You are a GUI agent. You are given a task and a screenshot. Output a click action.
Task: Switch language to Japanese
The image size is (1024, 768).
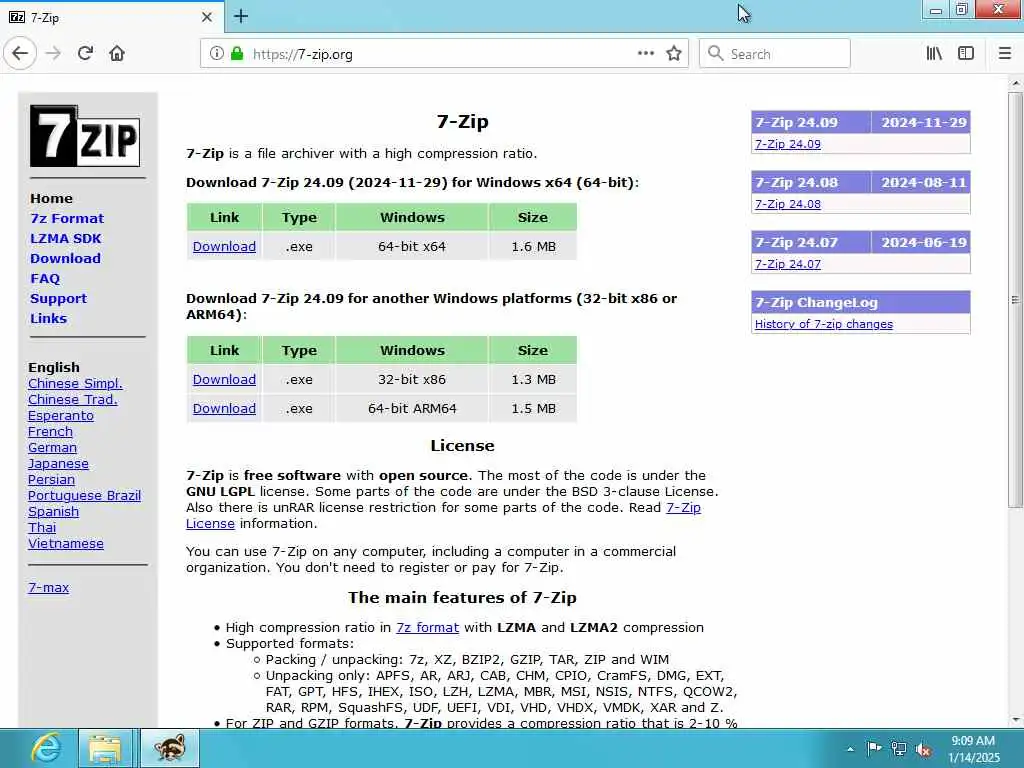[x=58, y=464]
